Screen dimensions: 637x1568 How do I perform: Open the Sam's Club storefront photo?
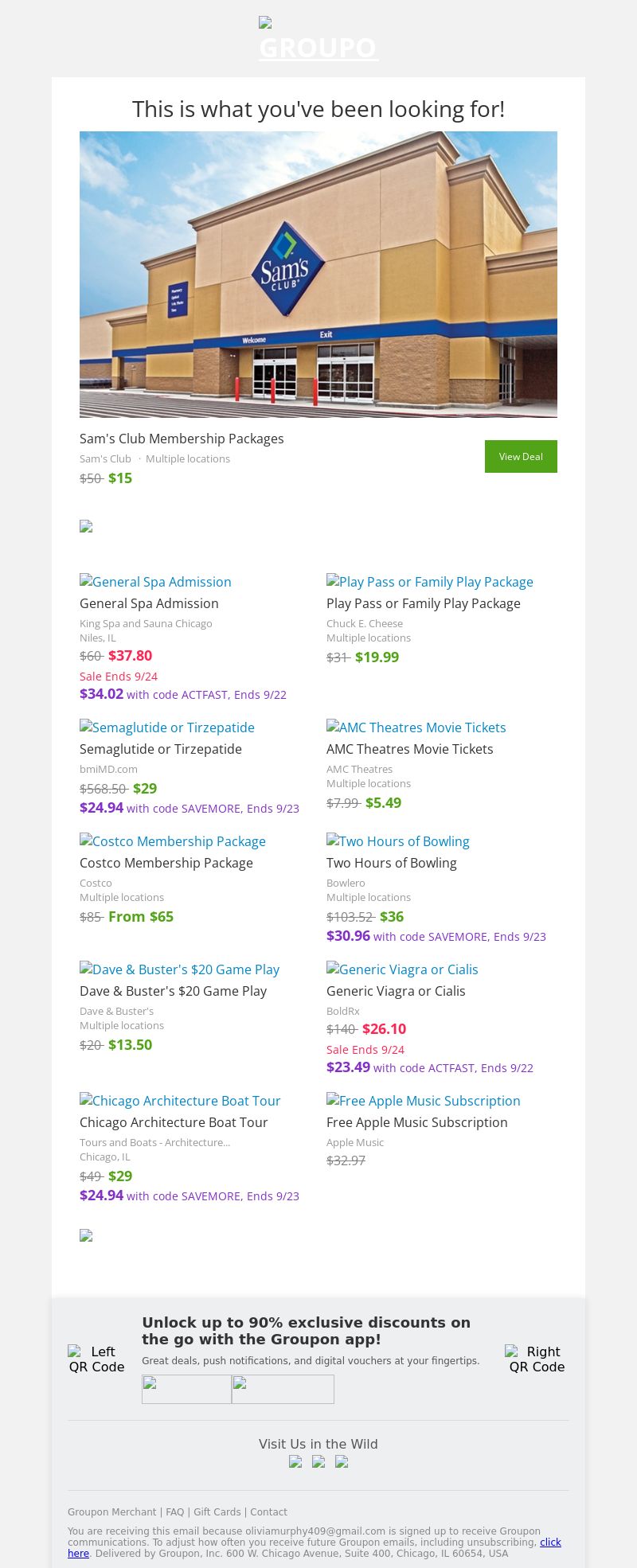(318, 274)
